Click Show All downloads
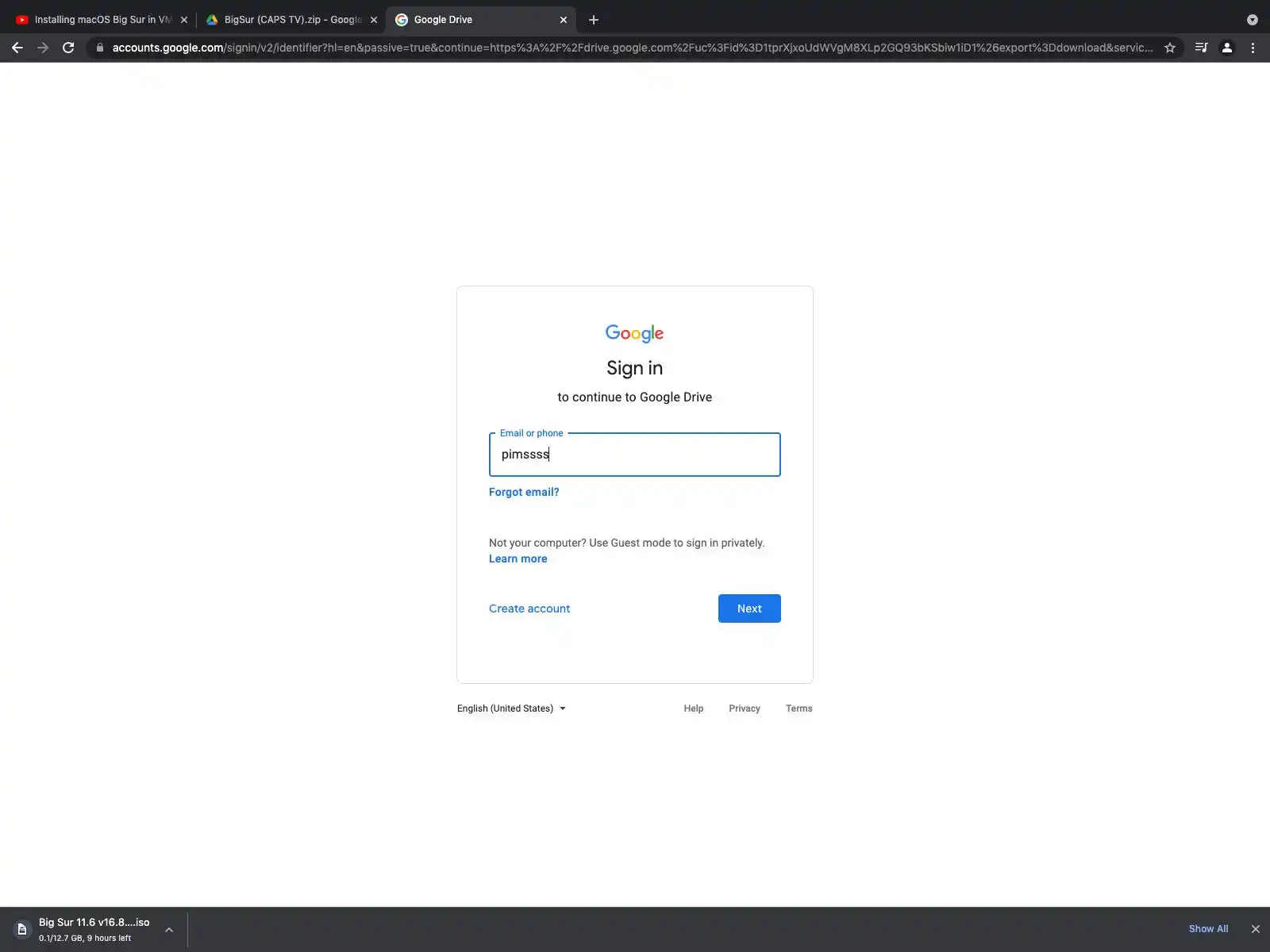The height and width of the screenshot is (952, 1270). point(1208,929)
